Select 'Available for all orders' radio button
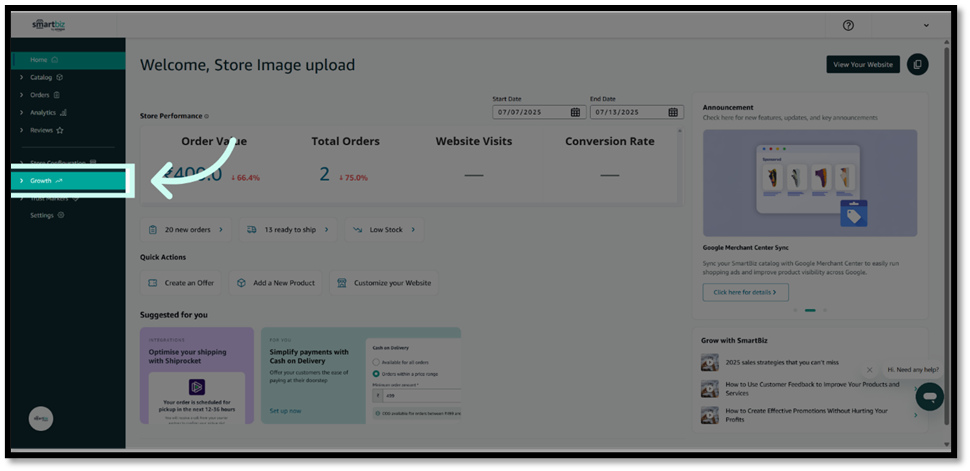 [x=376, y=362]
